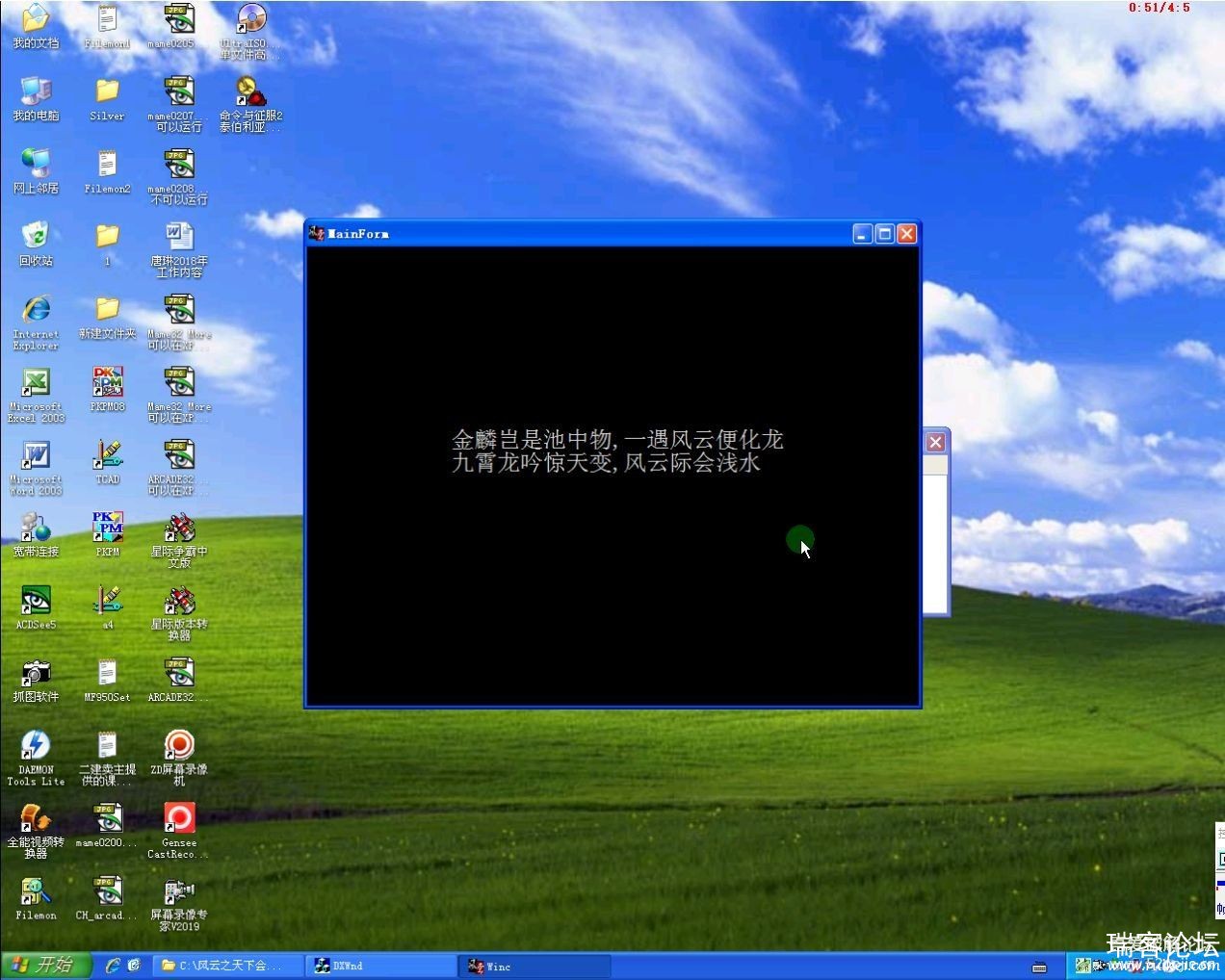This screenshot has width=1225, height=980.
Task: Select the mame0205 JPG image
Action: click(179, 27)
